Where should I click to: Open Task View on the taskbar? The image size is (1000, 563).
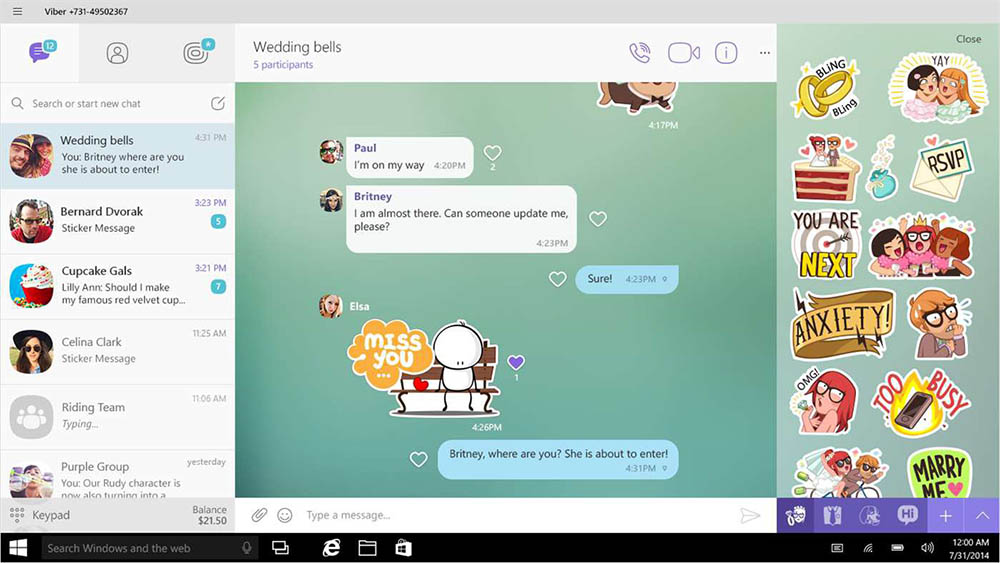click(x=281, y=548)
